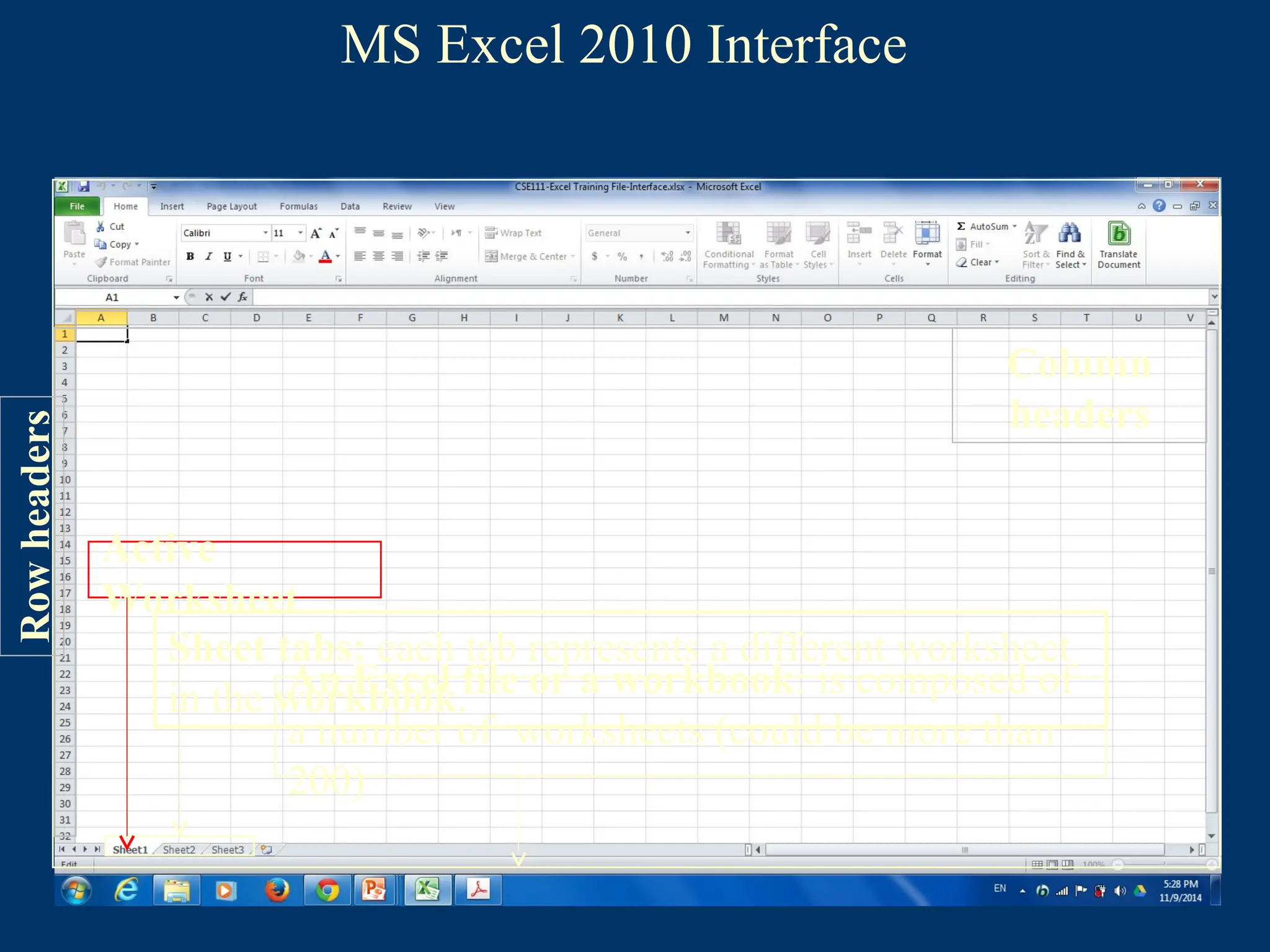Image resolution: width=1270 pixels, height=952 pixels.
Task: Open the font name Calibri dropdown
Action: 265,233
